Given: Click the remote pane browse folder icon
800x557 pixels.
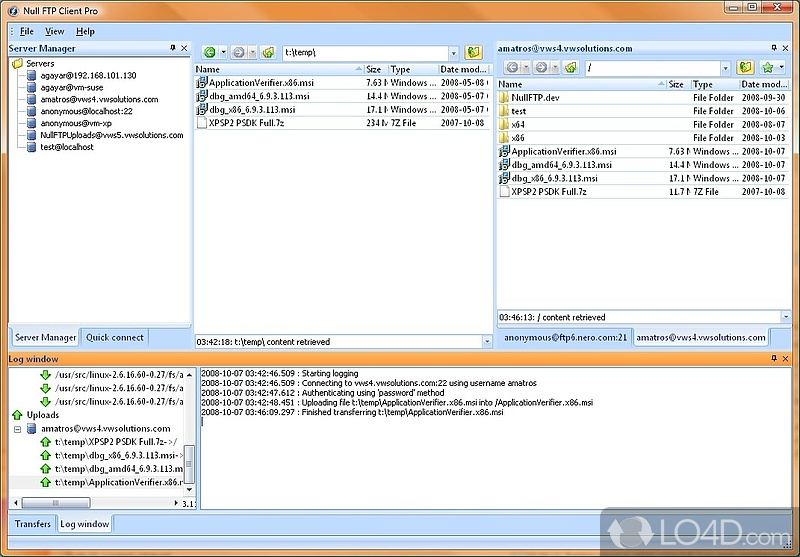Looking at the screenshot, I should pos(745,67).
